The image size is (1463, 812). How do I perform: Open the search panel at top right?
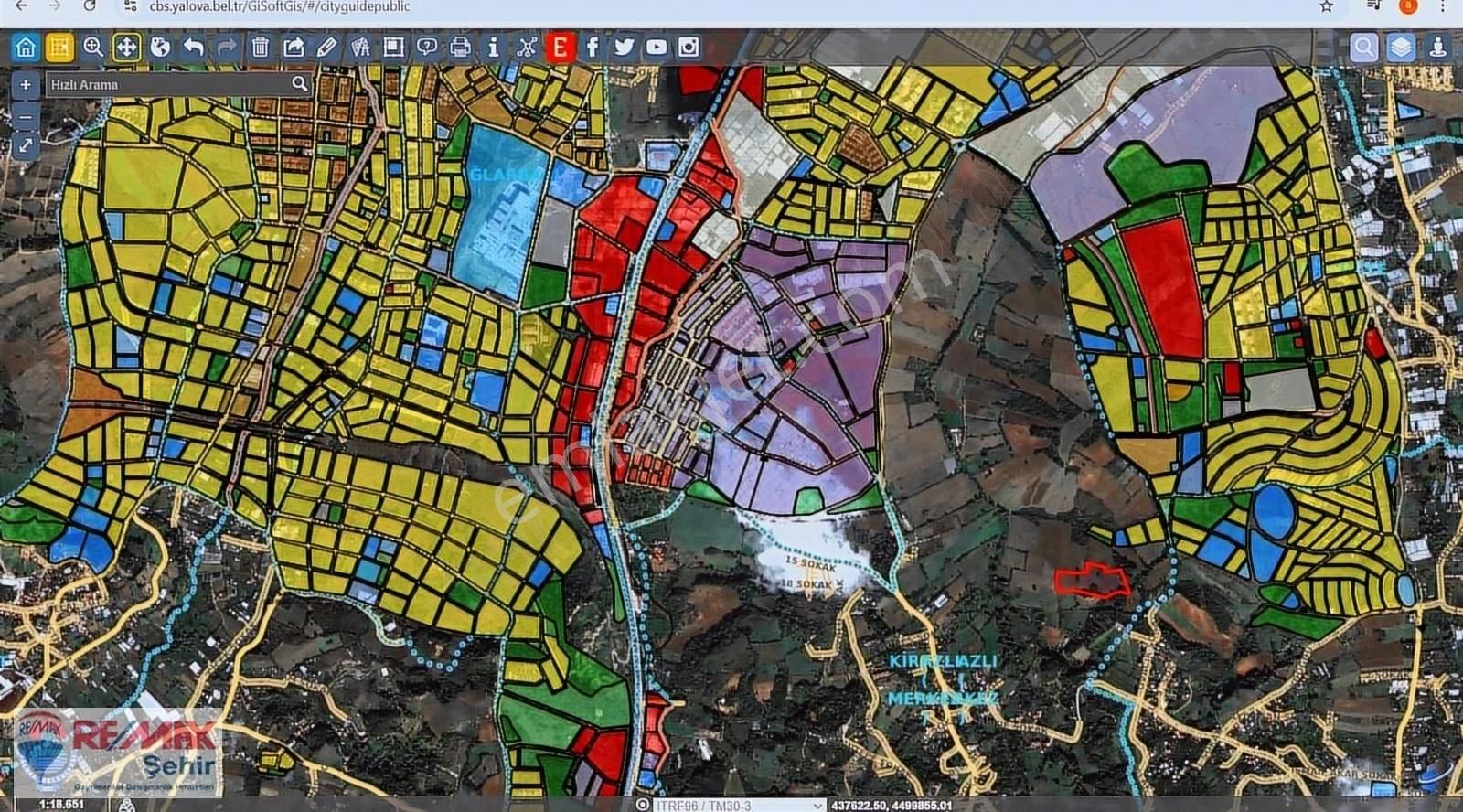[1363, 48]
